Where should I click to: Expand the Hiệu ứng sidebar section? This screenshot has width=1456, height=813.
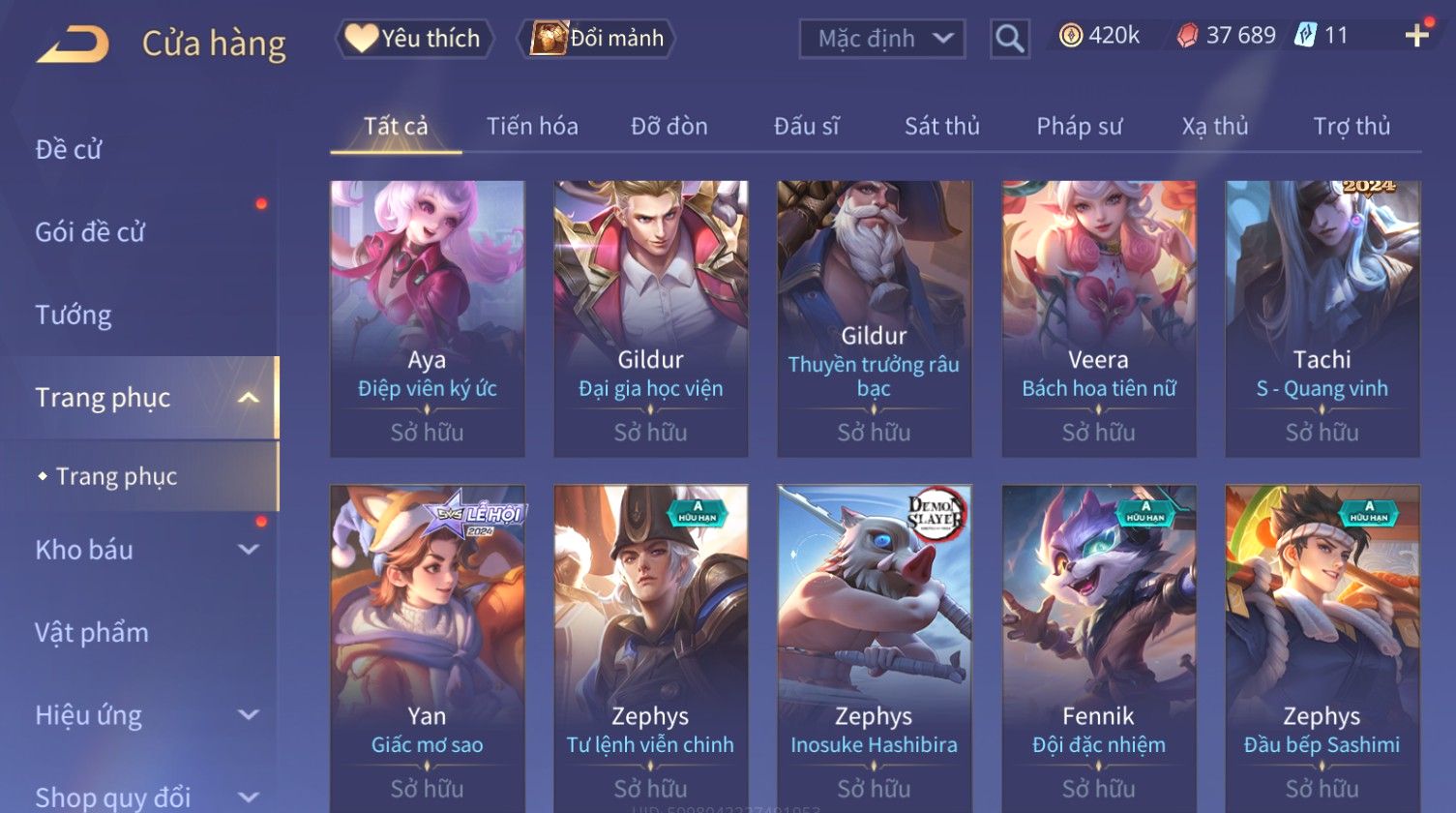[249, 715]
